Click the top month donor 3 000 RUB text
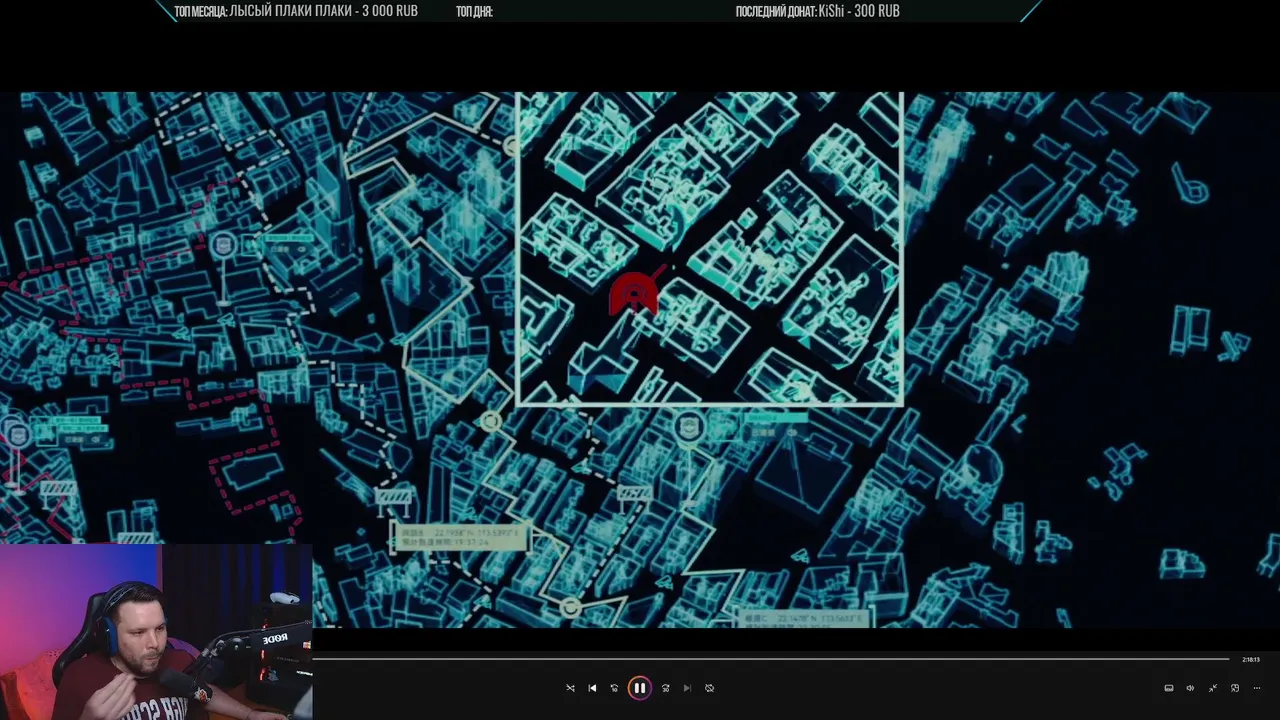1280x720 pixels. (x=324, y=11)
